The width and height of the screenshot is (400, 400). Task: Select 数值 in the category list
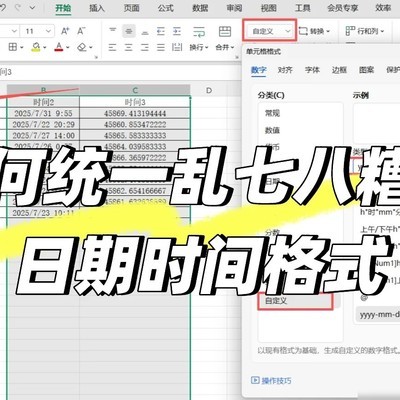(272, 130)
